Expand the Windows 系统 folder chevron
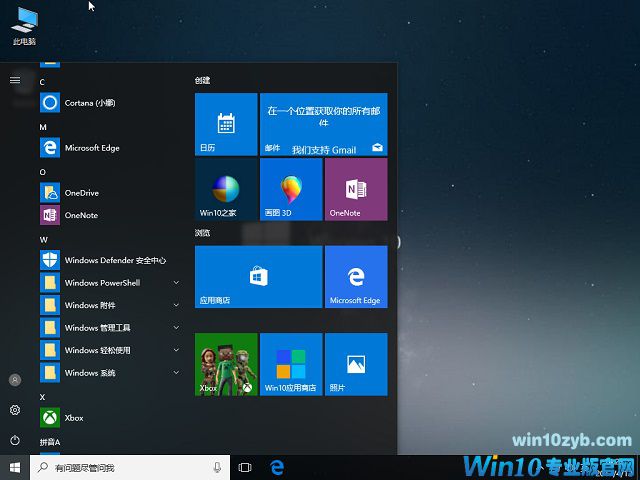Image resolution: width=640 pixels, height=480 pixels. click(x=176, y=373)
